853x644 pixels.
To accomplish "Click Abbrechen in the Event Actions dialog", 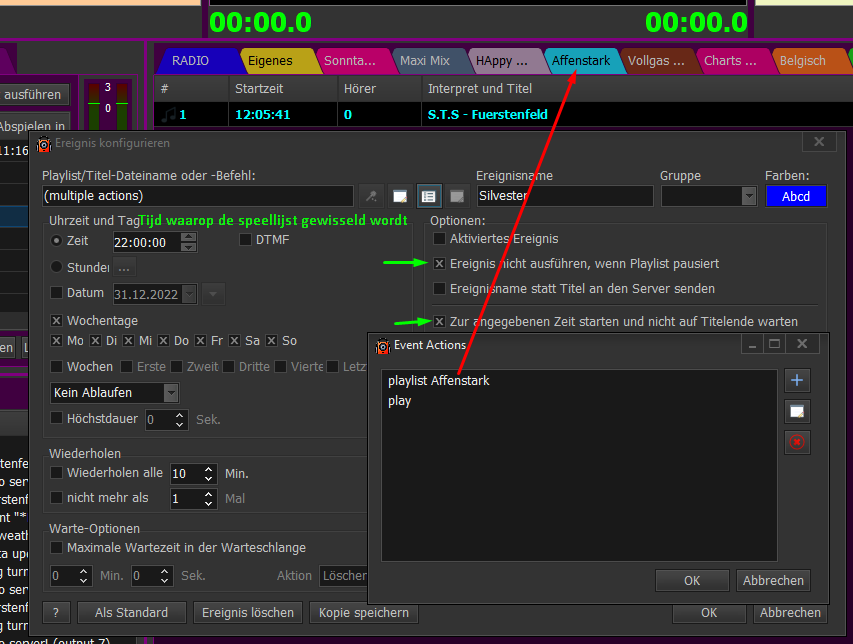I will tap(773, 580).
